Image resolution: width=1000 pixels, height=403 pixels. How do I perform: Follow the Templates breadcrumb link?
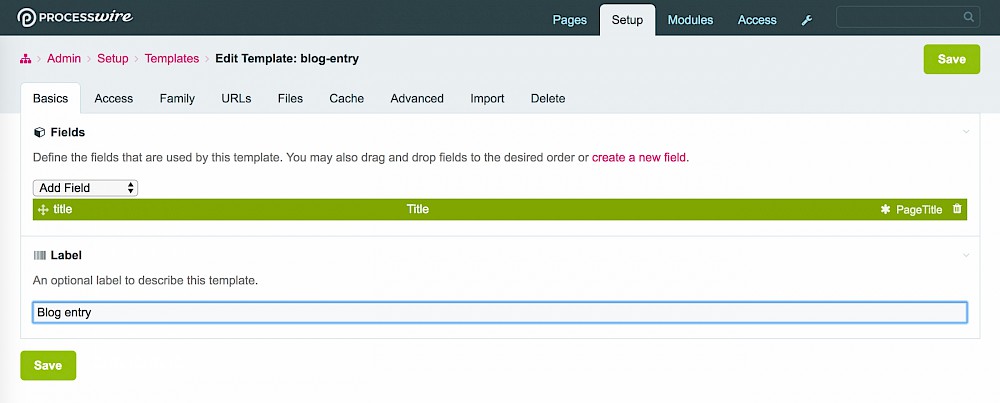pyautogui.click(x=172, y=59)
